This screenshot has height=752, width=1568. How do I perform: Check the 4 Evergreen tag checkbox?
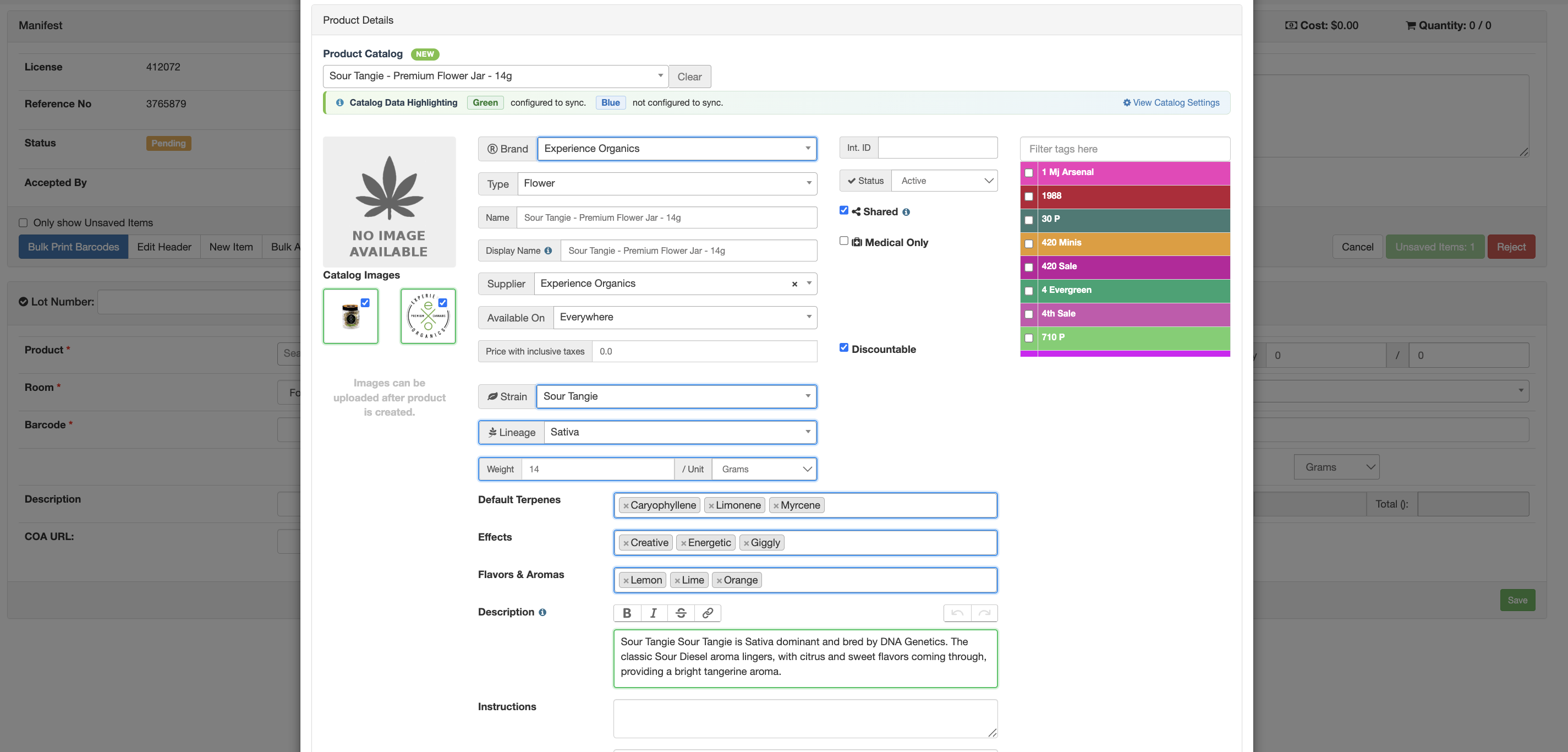1029,291
